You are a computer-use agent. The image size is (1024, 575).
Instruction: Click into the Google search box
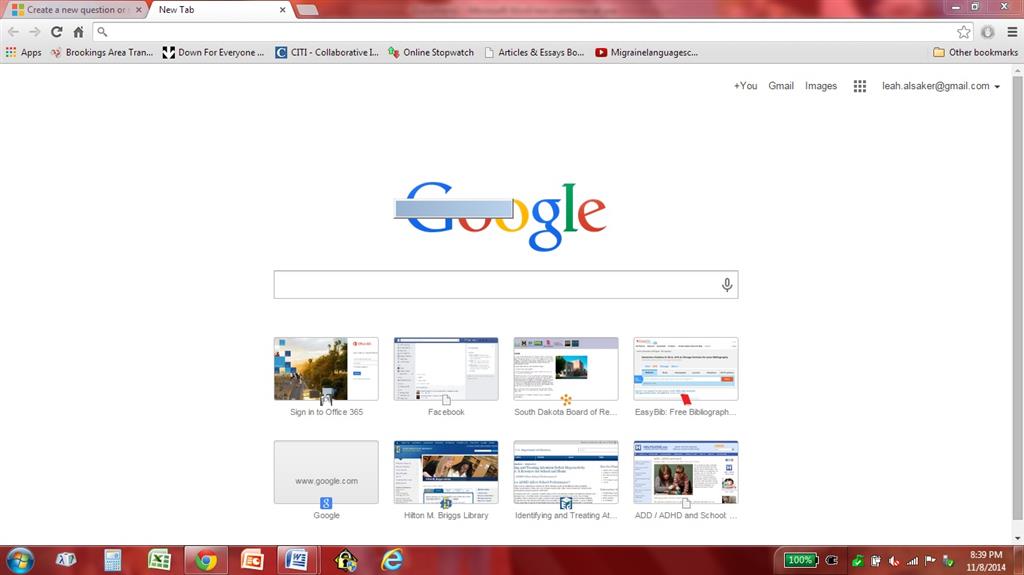[x=496, y=285]
